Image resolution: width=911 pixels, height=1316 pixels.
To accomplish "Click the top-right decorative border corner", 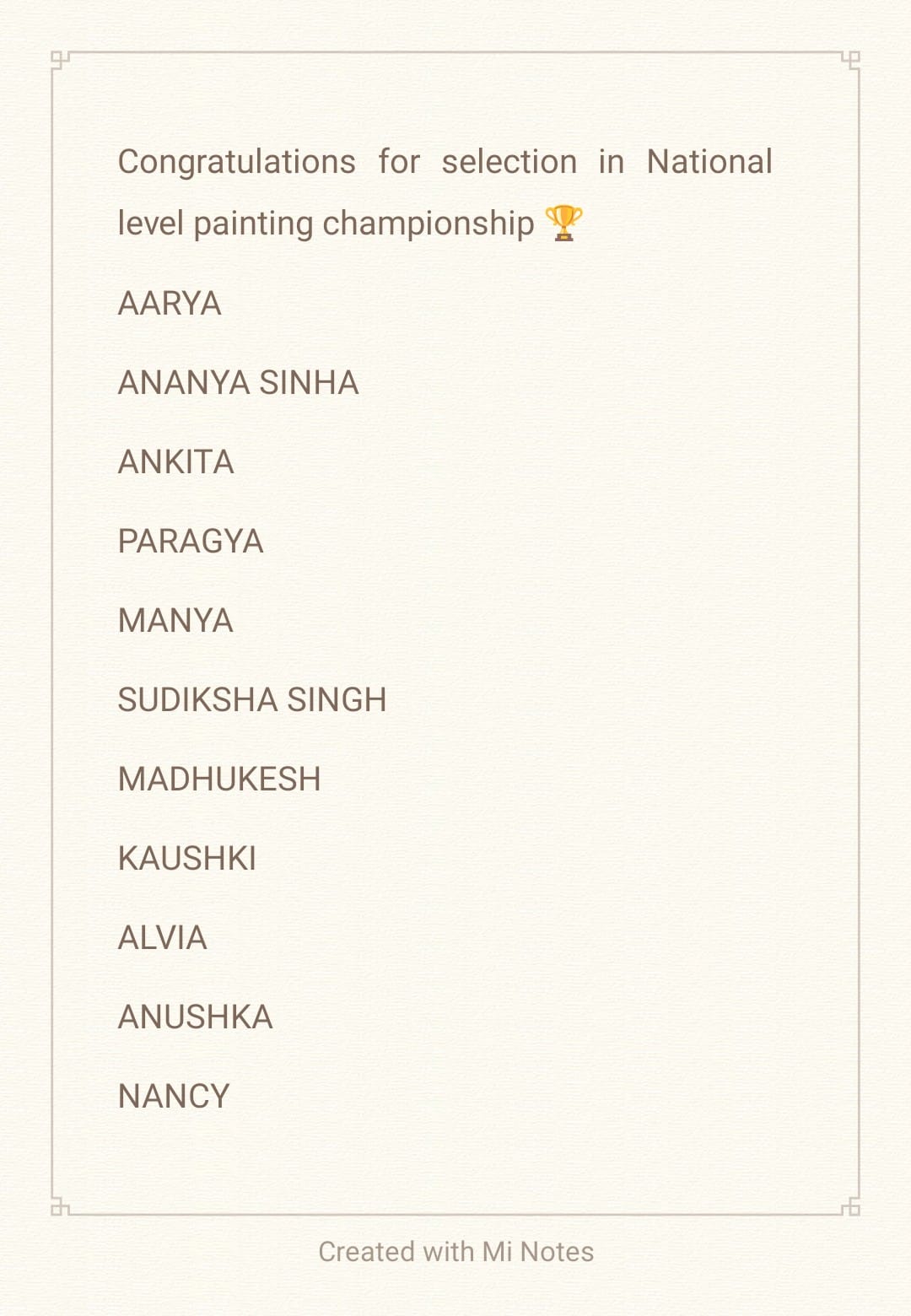I will tap(850, 61).
